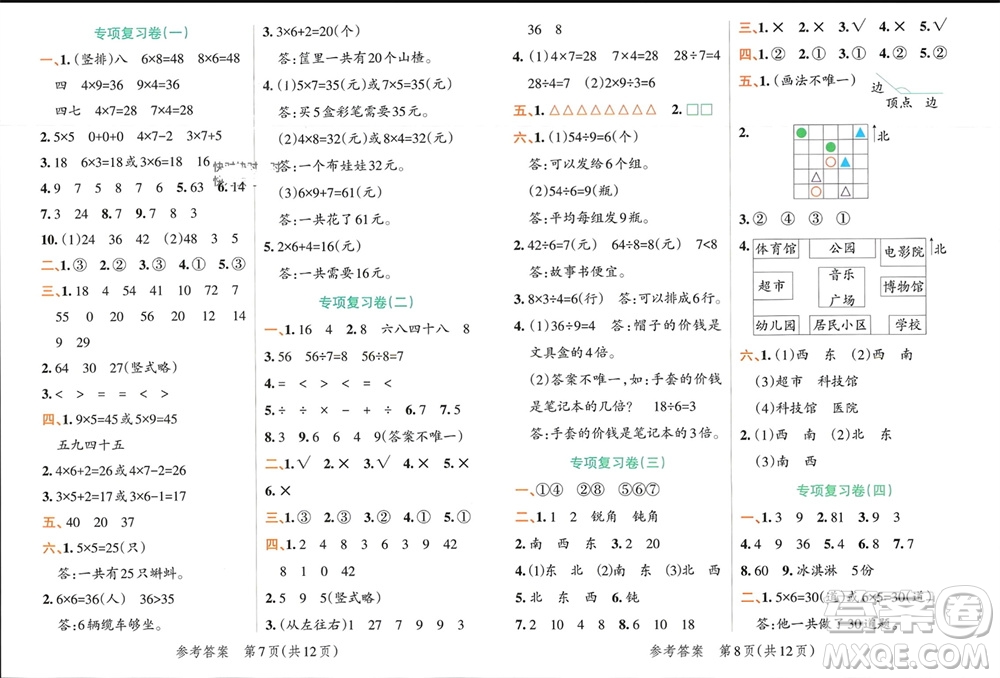Click the word 钝角
The height and width of the screenshot is (678, 1000).
[645, 516]
